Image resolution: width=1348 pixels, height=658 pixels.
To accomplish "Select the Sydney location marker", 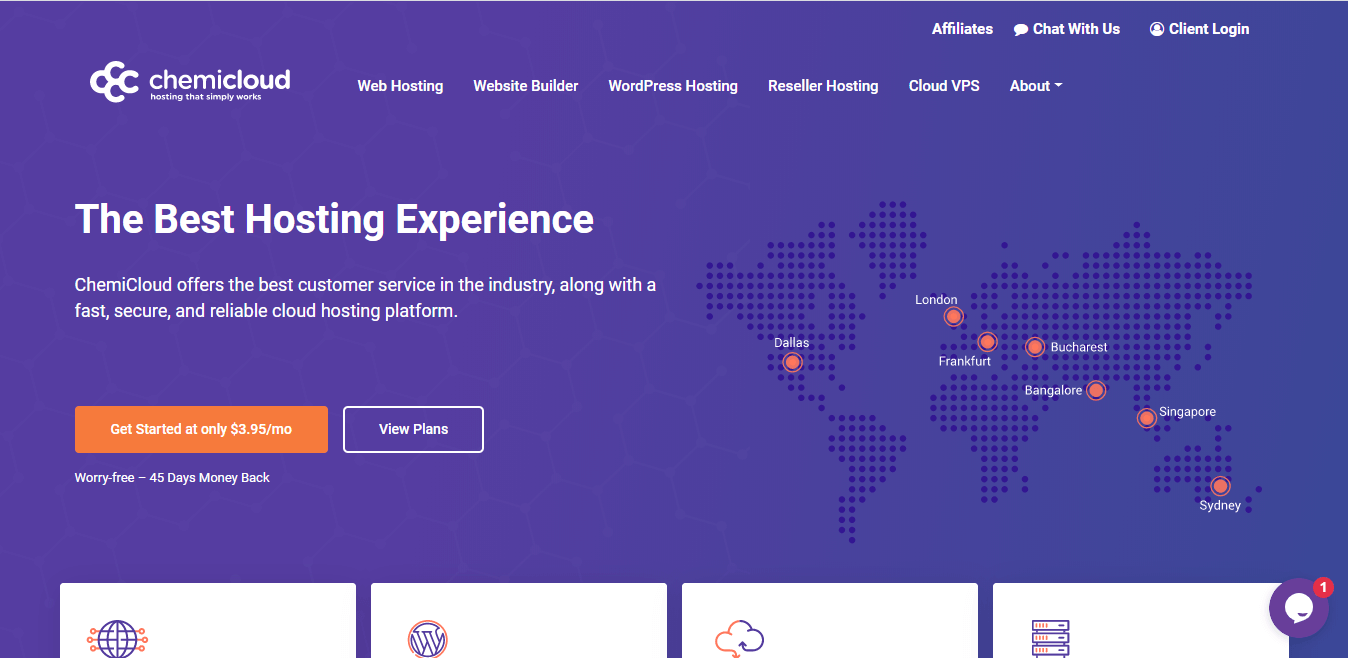I will tap(1220, 486).
